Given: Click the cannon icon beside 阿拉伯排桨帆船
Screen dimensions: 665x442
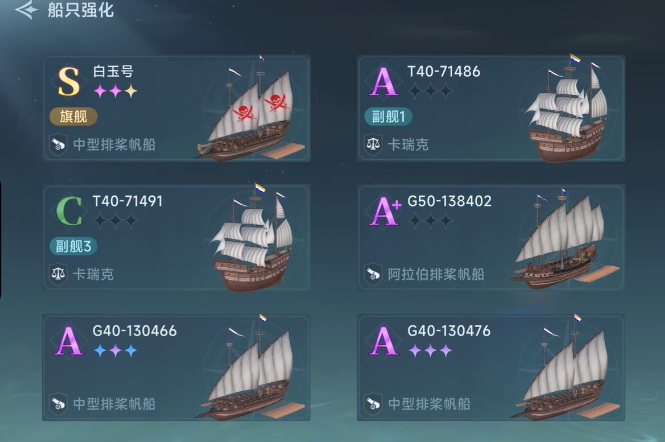Looking at the screenshot, I should [x=373, y=273].
